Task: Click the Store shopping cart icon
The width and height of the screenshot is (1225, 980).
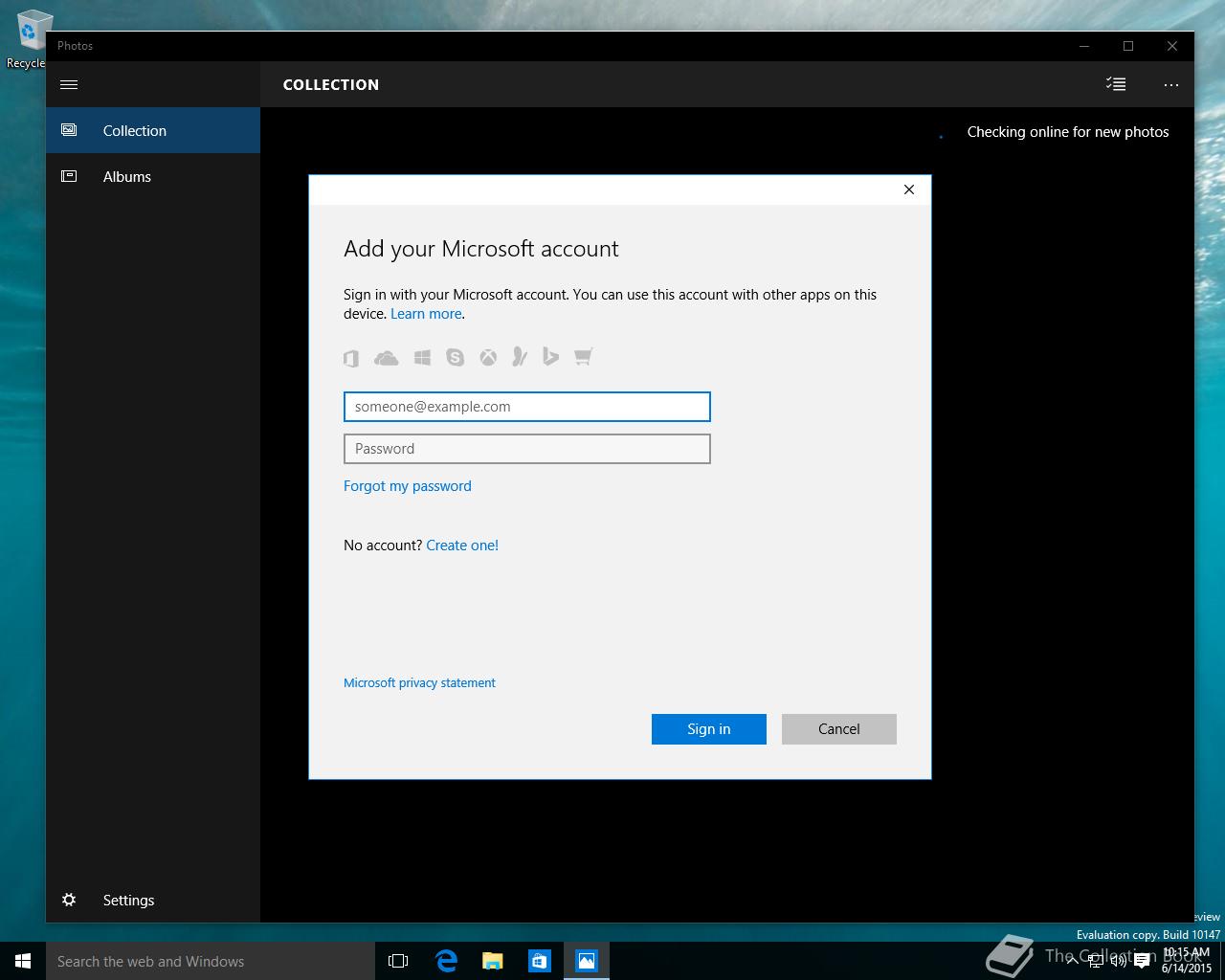Action: [x=583, y=357]
